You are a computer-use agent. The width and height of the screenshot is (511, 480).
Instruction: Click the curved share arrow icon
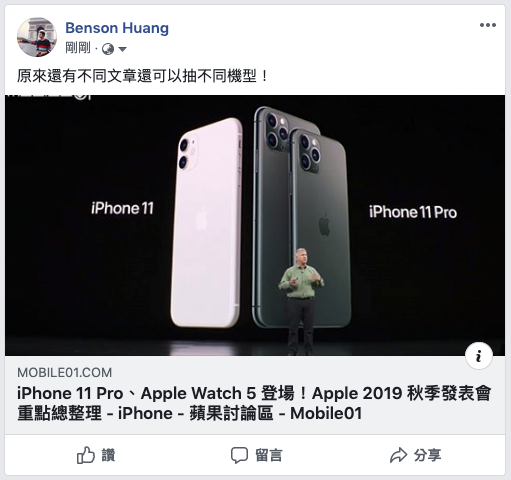pyautogui.click(x=398, y=455)
